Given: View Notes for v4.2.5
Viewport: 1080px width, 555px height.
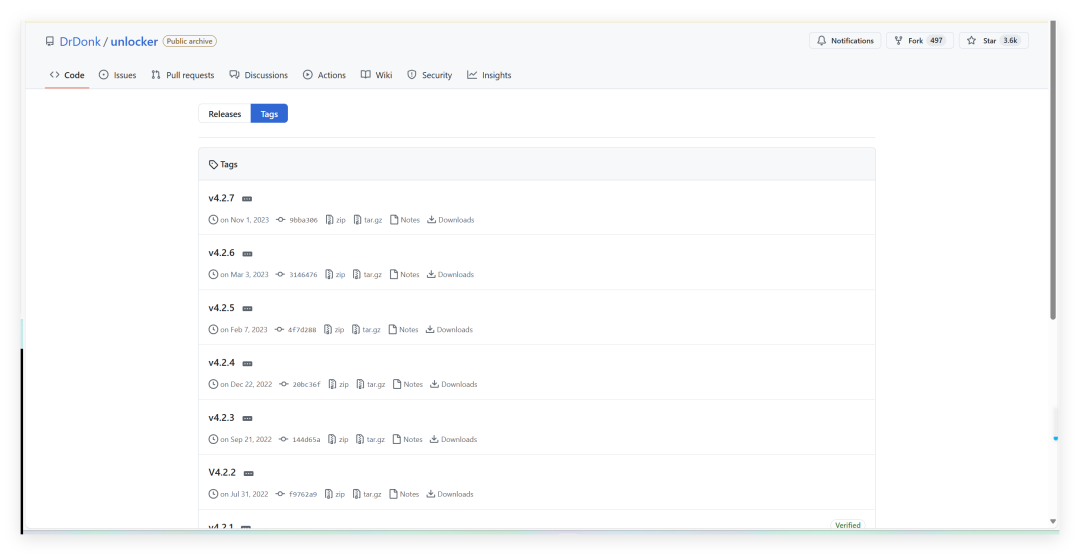Looking at the screenshot, I should coord(403,330).
